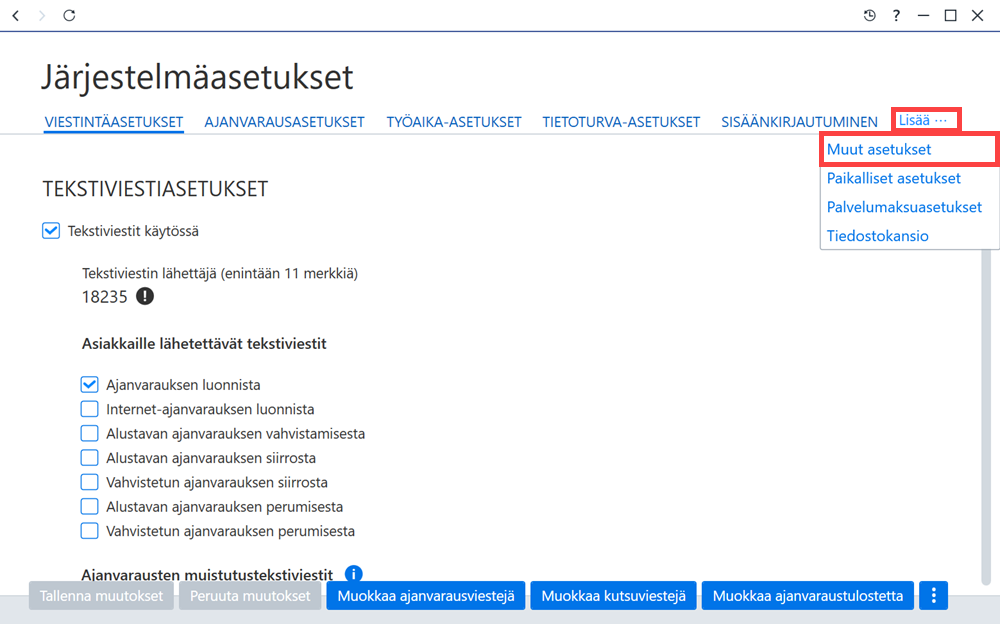Minimize the window

pyautogui.click(x=923, y=15)
